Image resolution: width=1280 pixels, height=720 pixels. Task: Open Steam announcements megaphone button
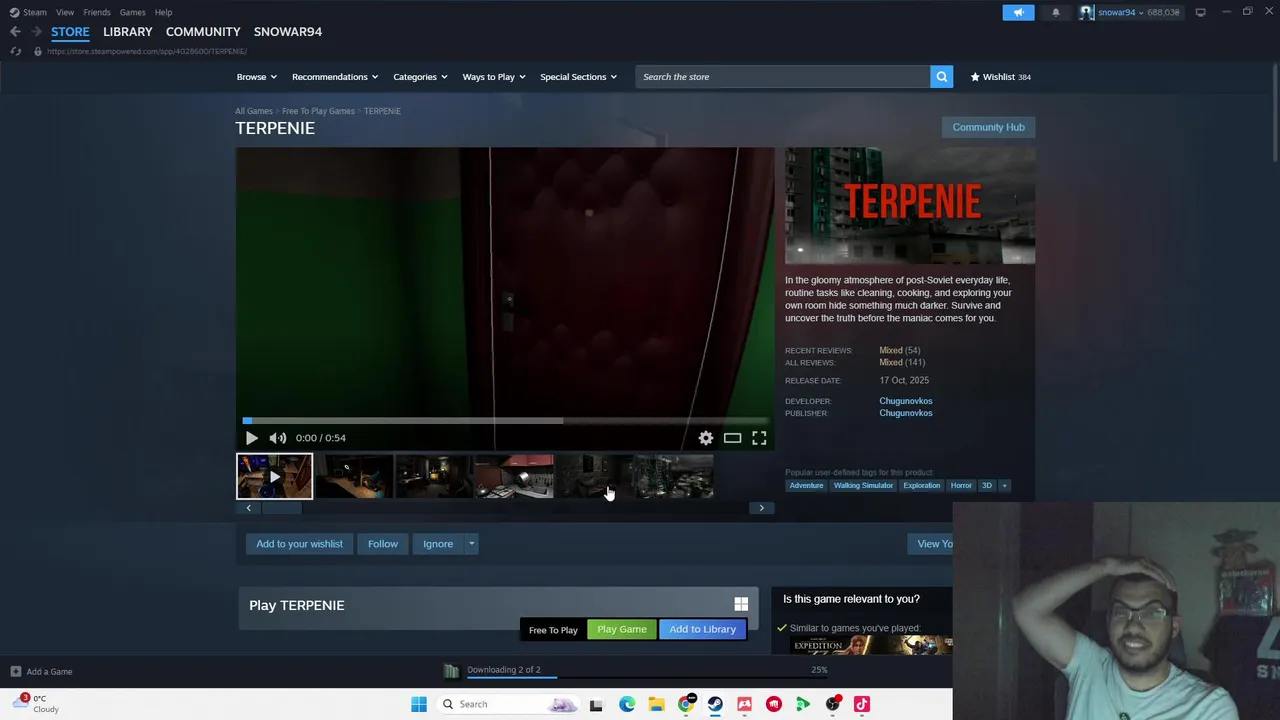[x=1018, y=12]
